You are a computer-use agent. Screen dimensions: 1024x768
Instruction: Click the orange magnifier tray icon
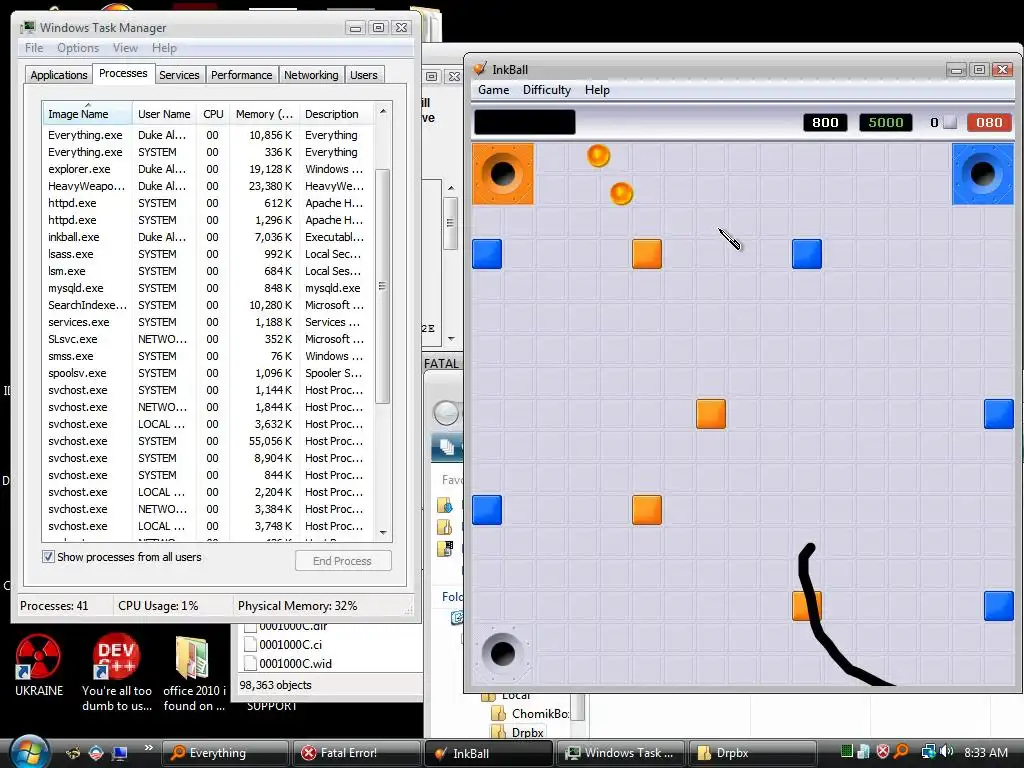click(902, 752)
